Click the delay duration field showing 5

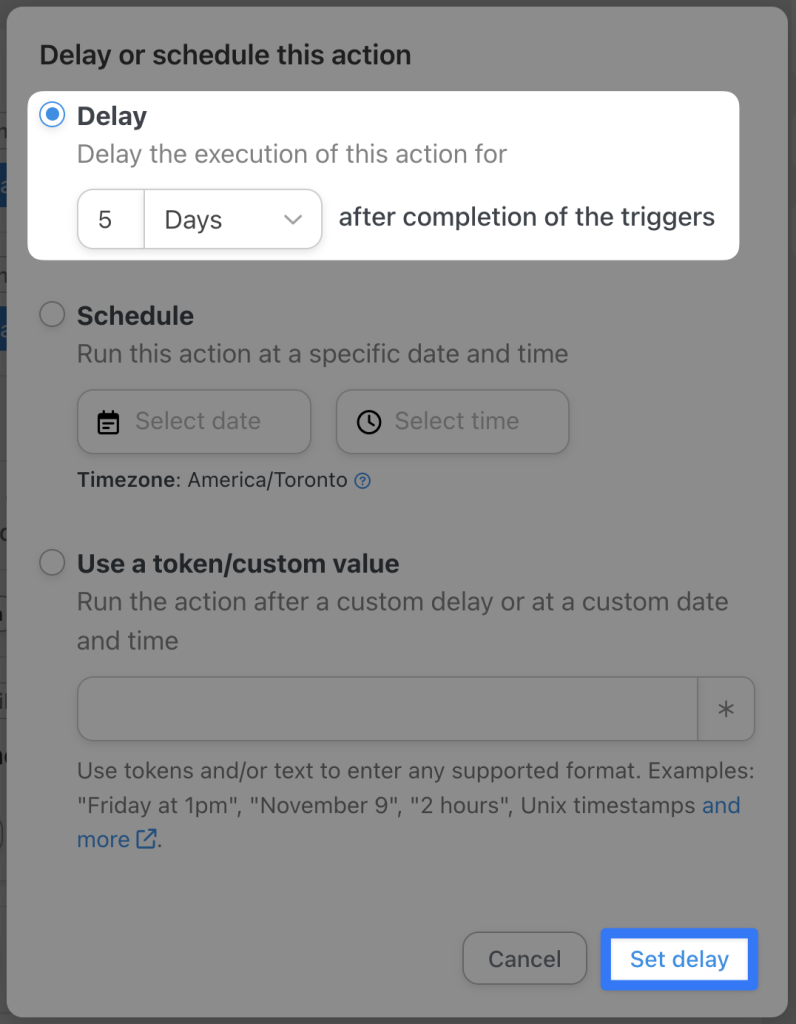coord(110,219)
